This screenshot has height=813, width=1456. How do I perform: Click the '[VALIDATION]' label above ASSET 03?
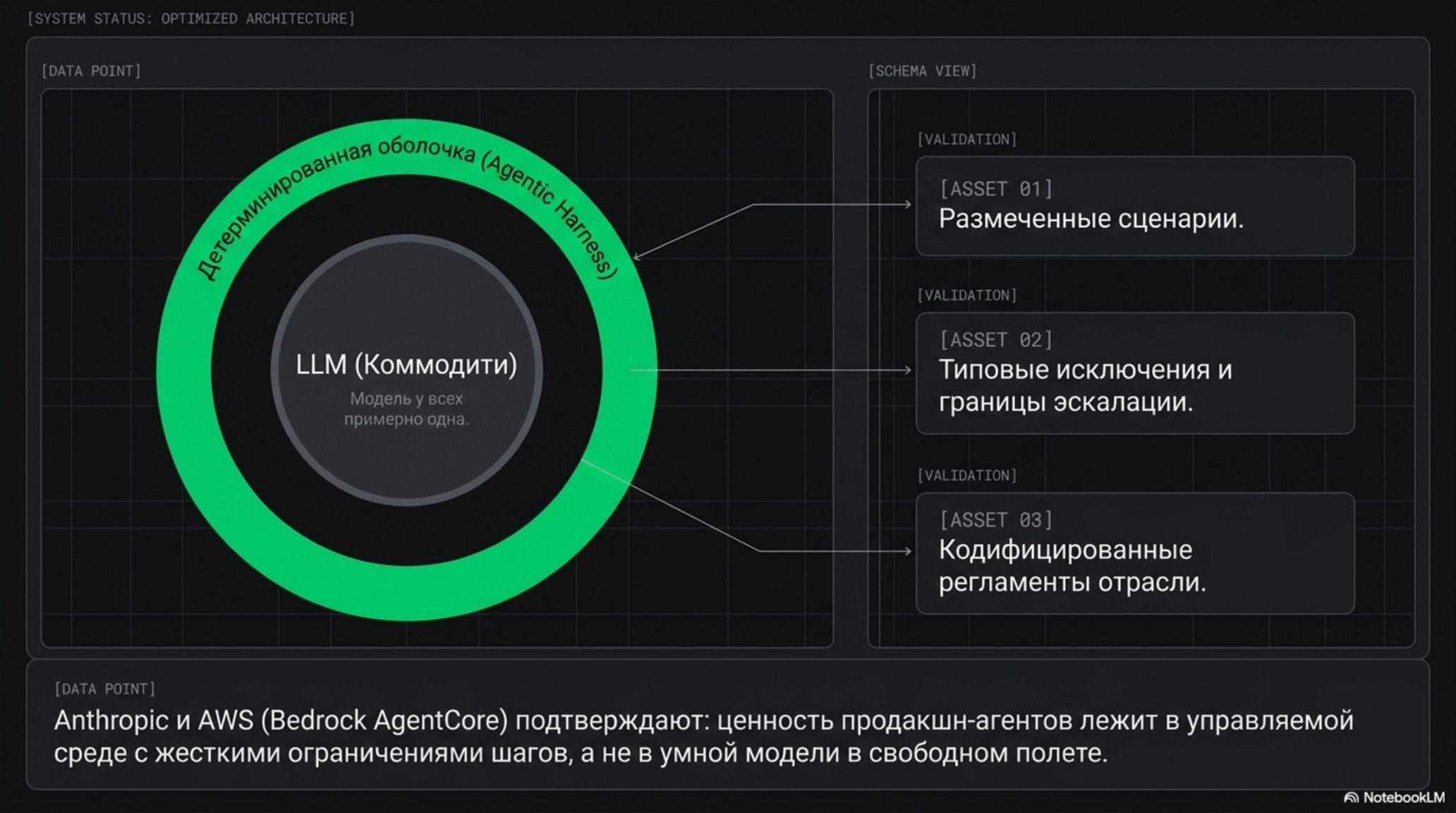click(966, 475)
